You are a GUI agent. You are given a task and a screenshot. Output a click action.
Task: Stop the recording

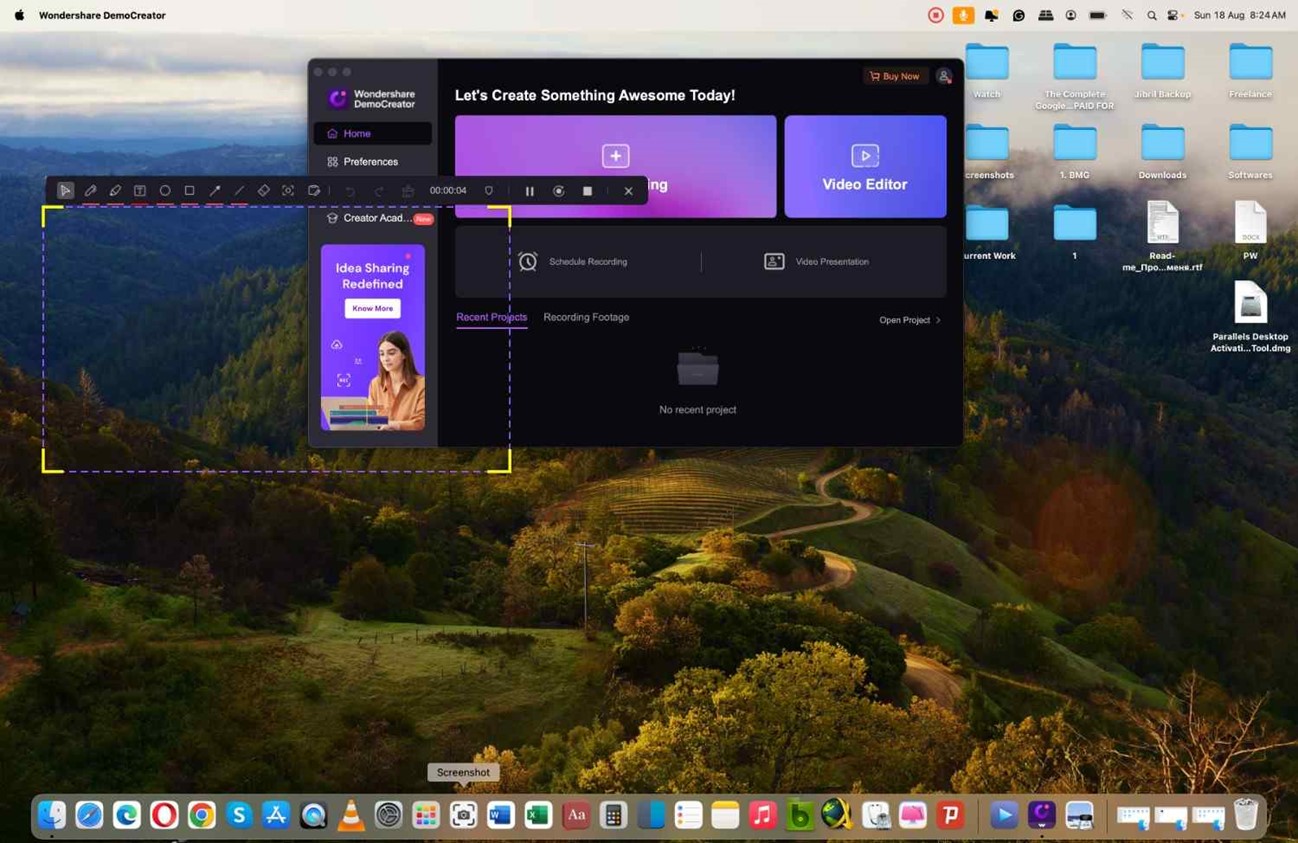(588, 191)
